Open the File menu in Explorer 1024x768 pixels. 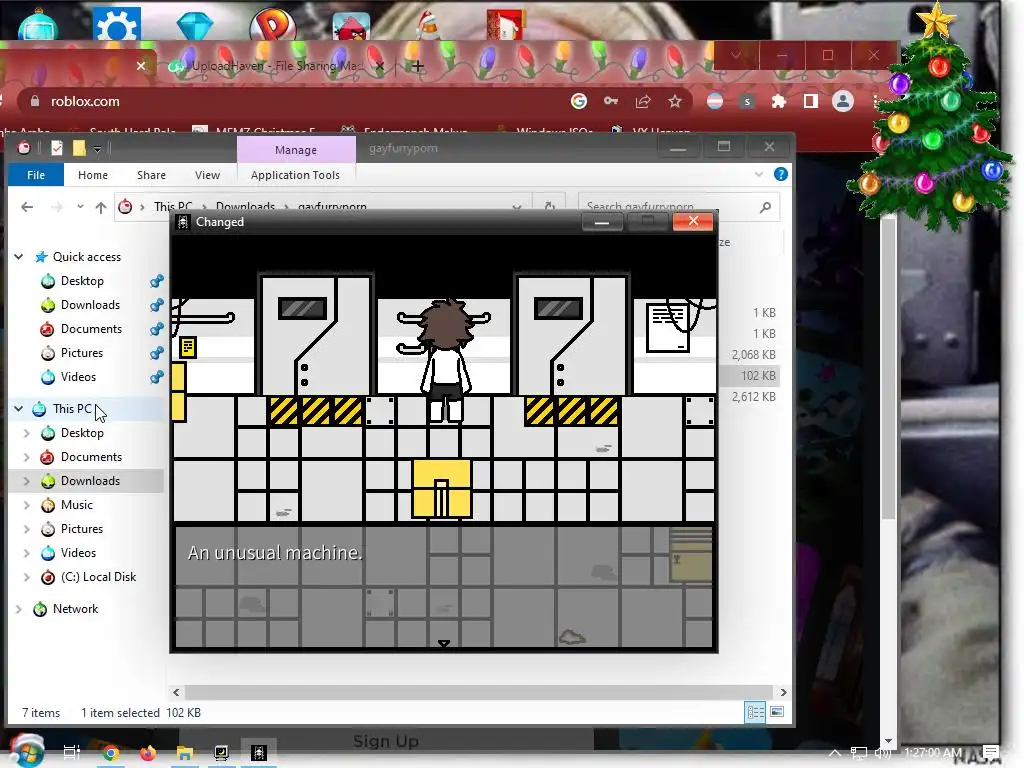click(36, 175)
